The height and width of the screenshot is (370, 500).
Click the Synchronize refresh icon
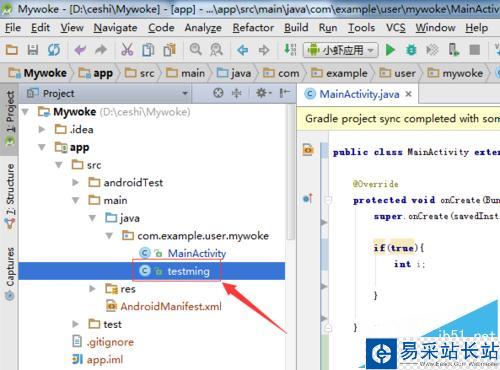point(54,50)
